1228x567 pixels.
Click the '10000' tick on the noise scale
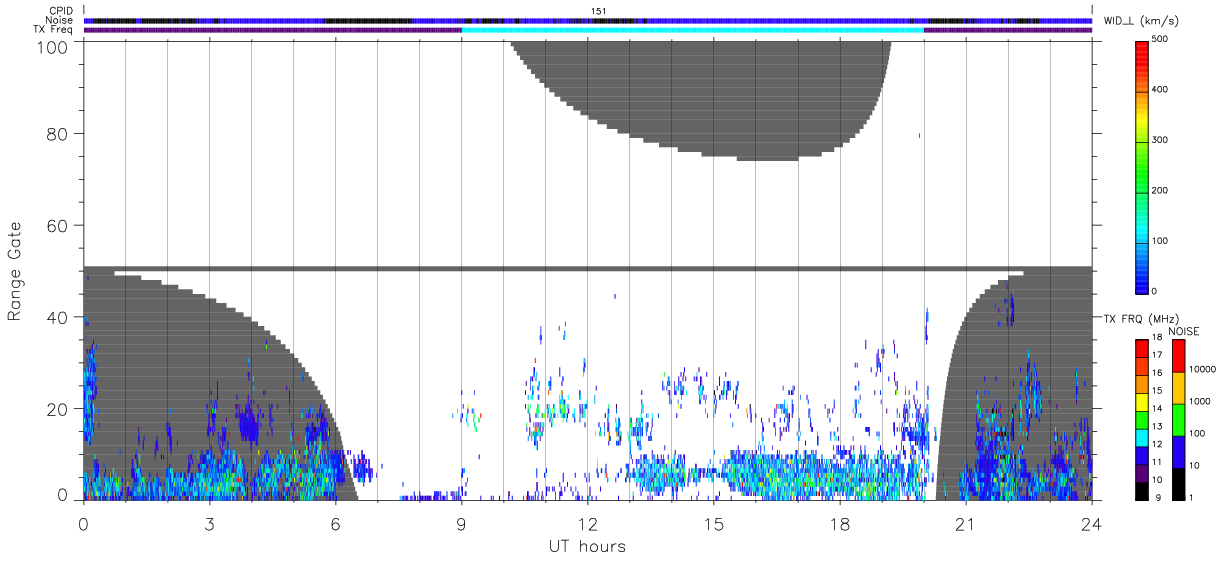click(x=1205, y=369)
